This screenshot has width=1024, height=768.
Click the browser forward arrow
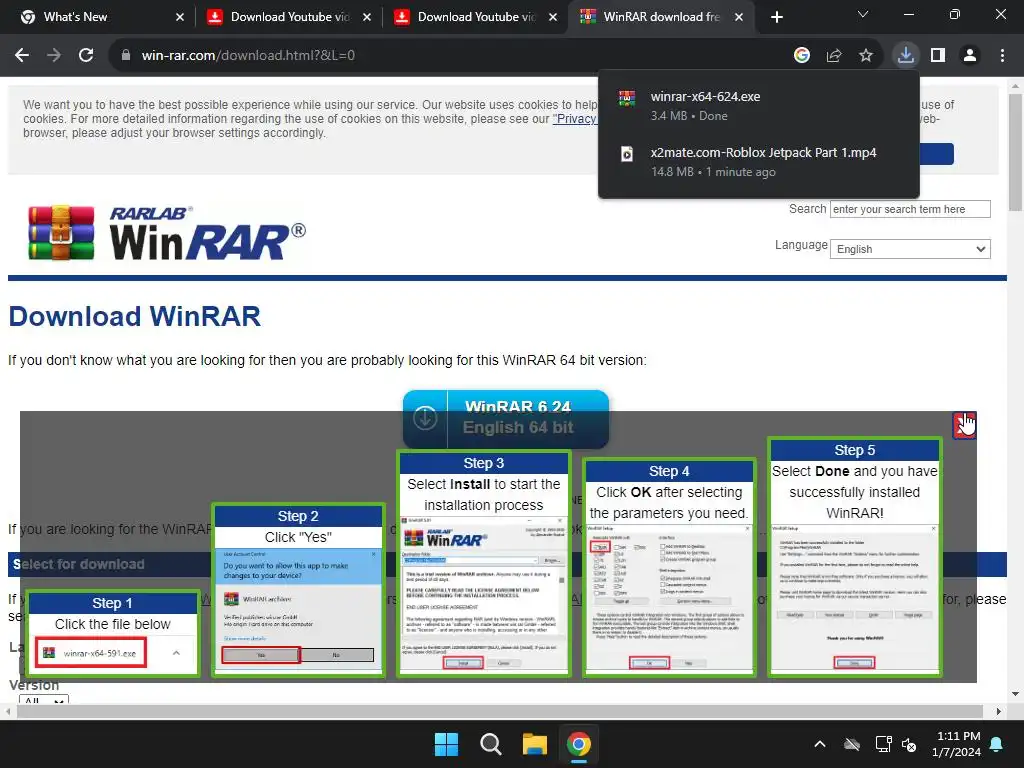click(54, 56)
